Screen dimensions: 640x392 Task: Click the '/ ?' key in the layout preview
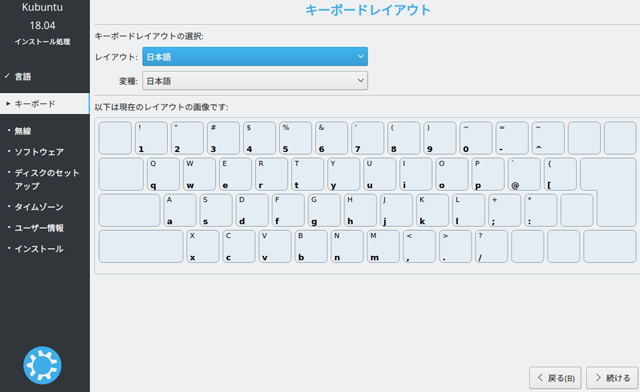(491, 246)
